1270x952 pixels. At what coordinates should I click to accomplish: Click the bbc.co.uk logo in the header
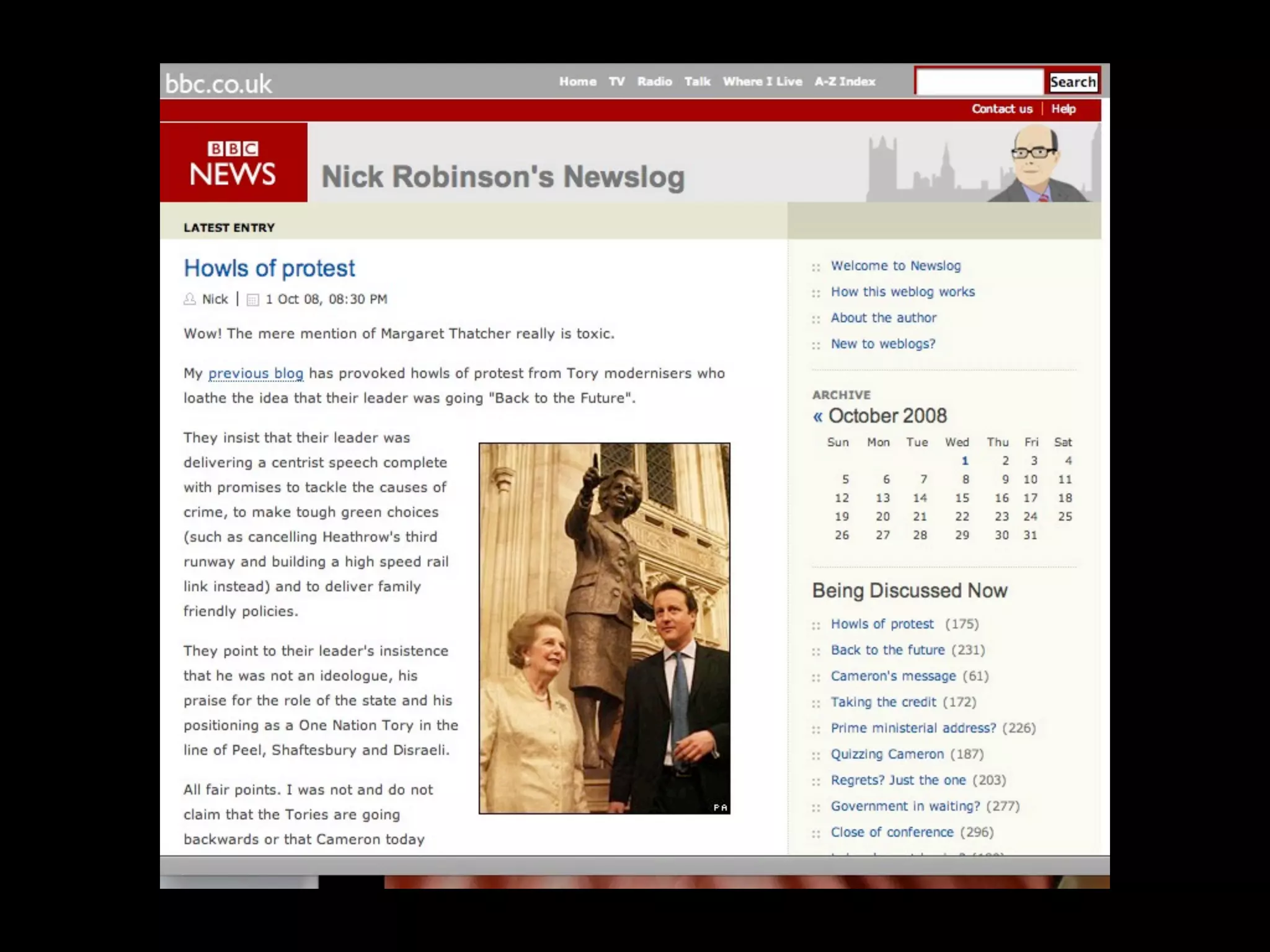pyautogui.click(x=218, y=83)
